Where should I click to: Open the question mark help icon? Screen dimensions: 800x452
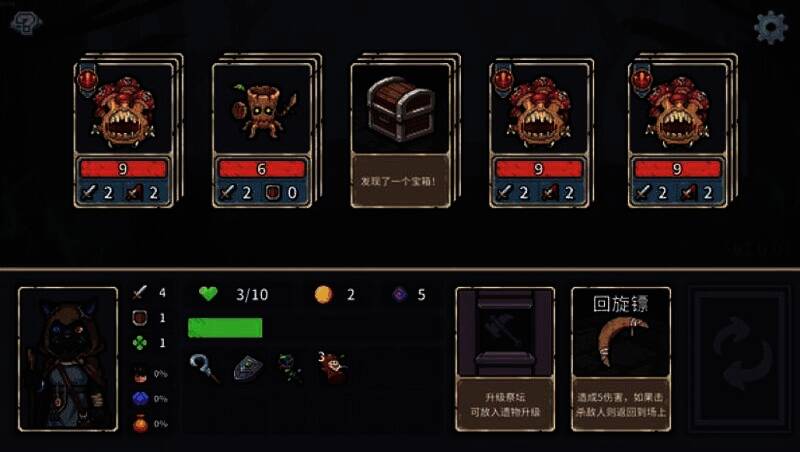click(26, 23)
